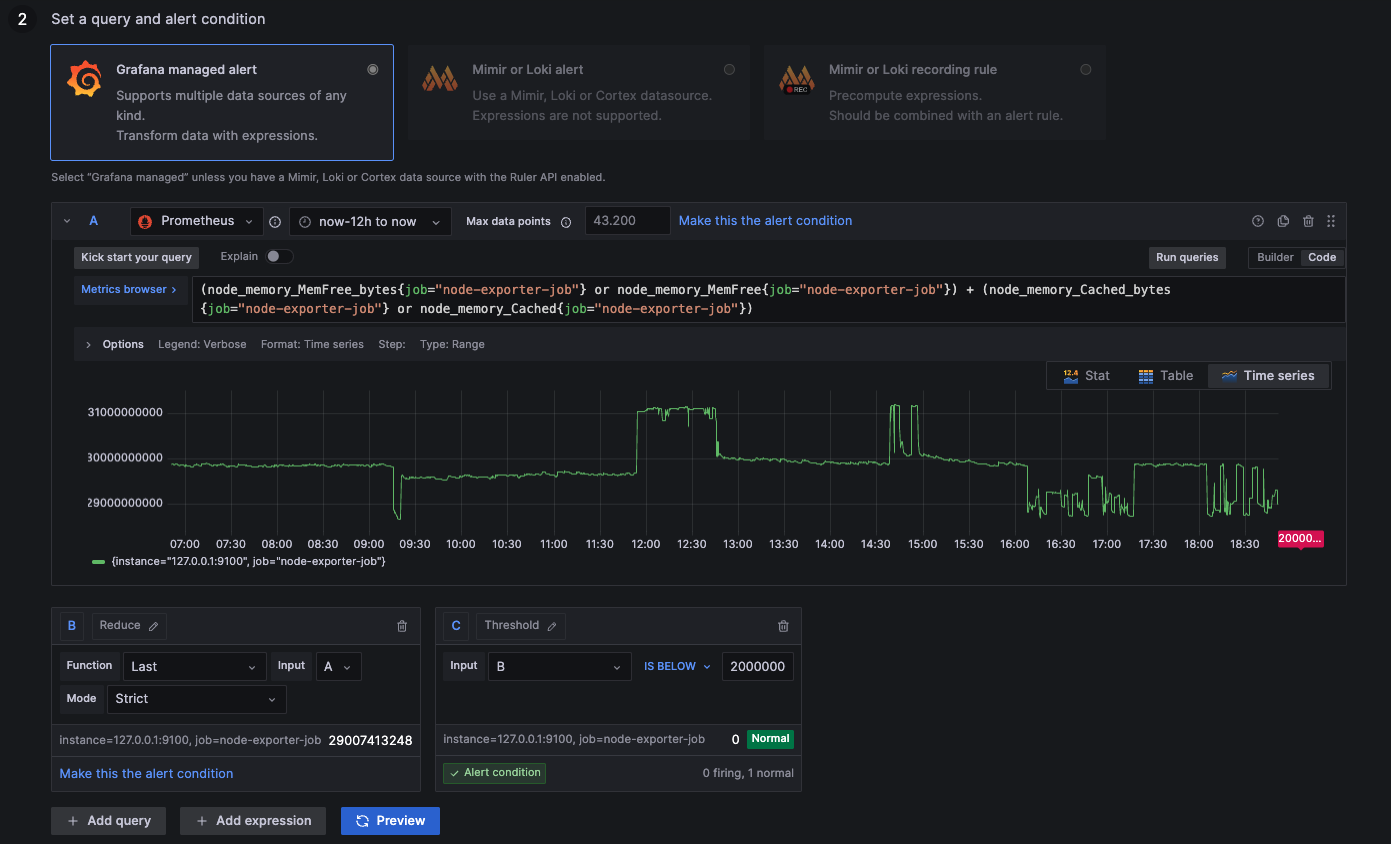Toggle the Explain switch

click(280, 257)
